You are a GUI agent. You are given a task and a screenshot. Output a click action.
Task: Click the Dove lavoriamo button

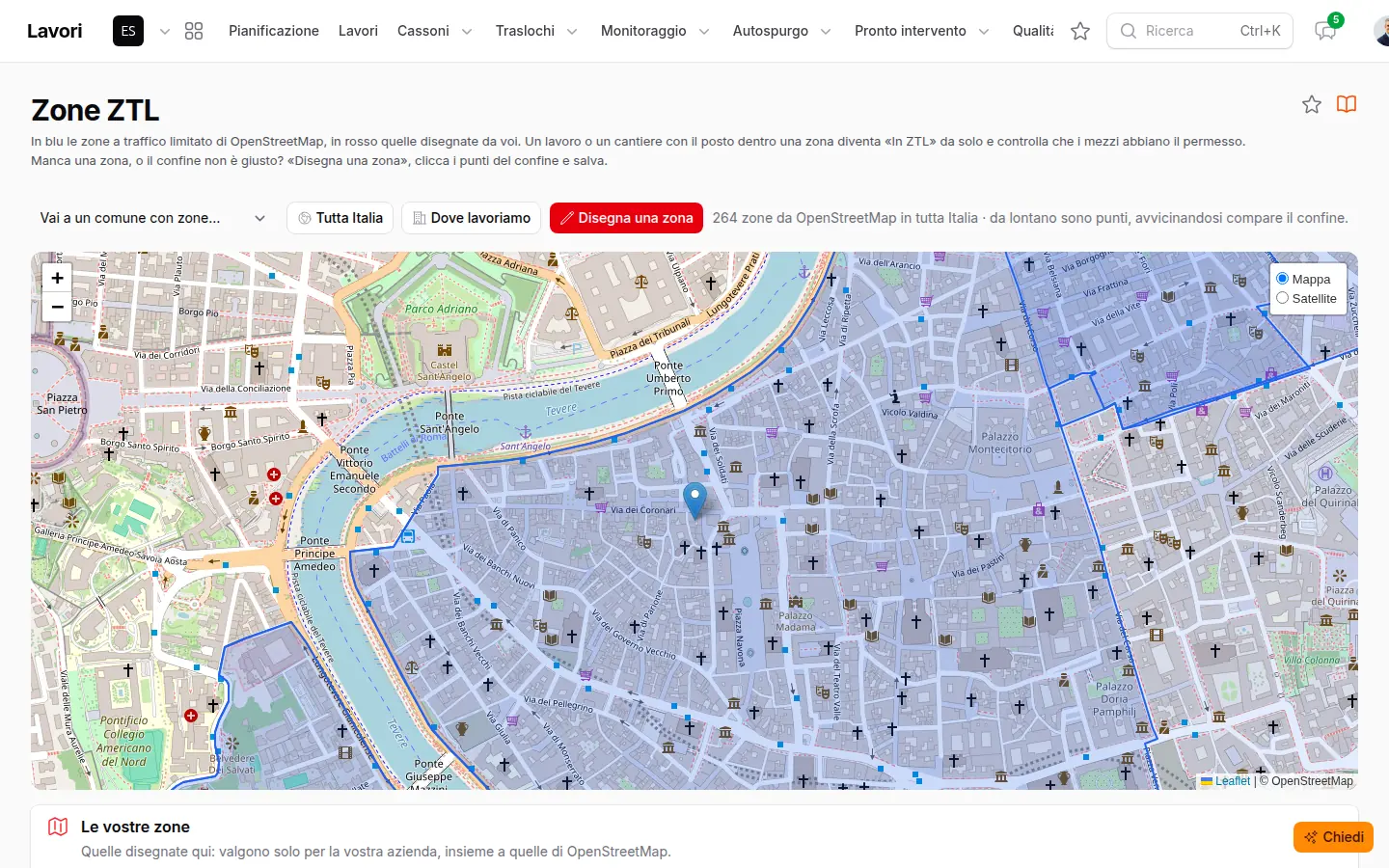(471, 218)
